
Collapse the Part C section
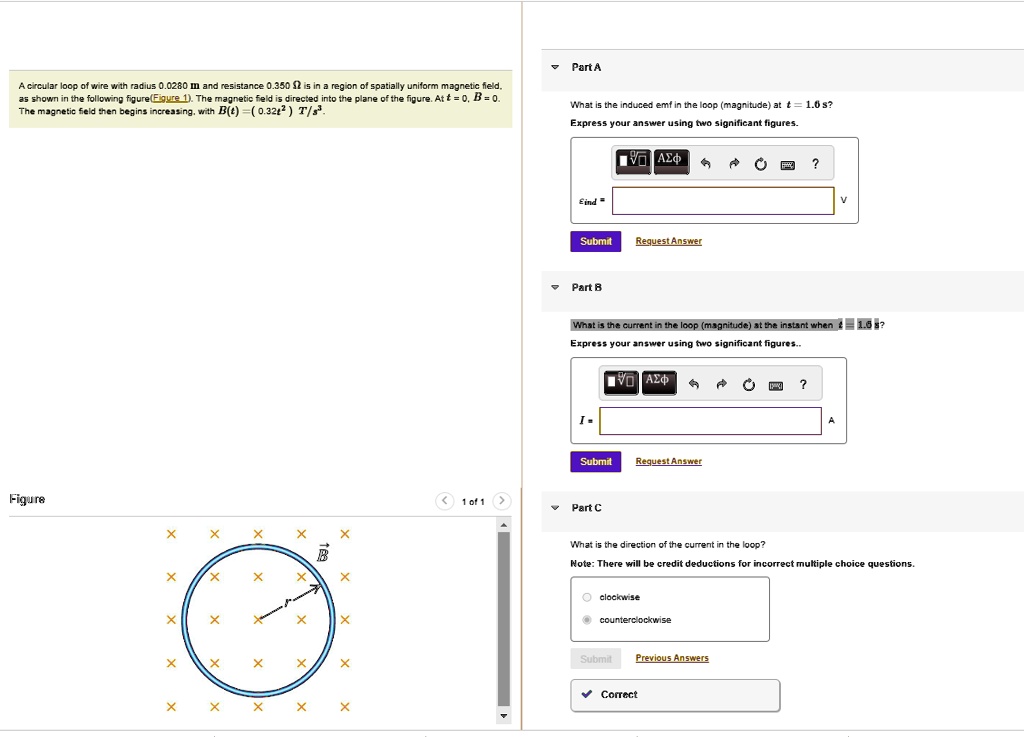[555, 508]
